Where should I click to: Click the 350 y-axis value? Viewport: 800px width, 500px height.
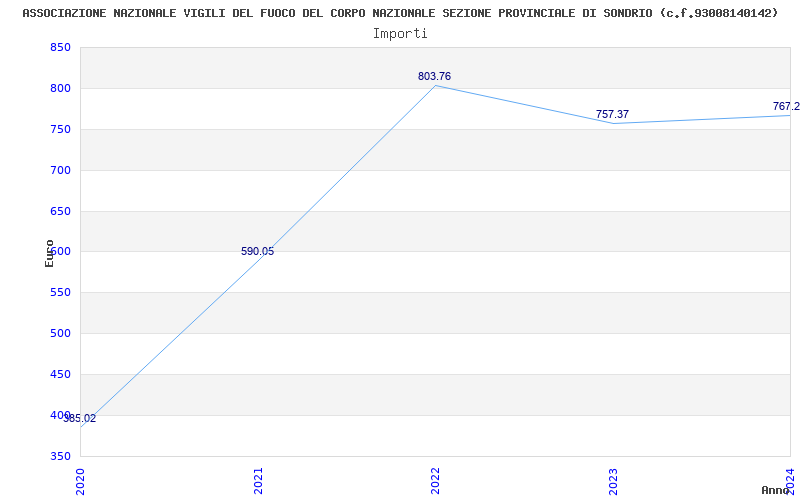pyautogui.click(x=60, y=456)
